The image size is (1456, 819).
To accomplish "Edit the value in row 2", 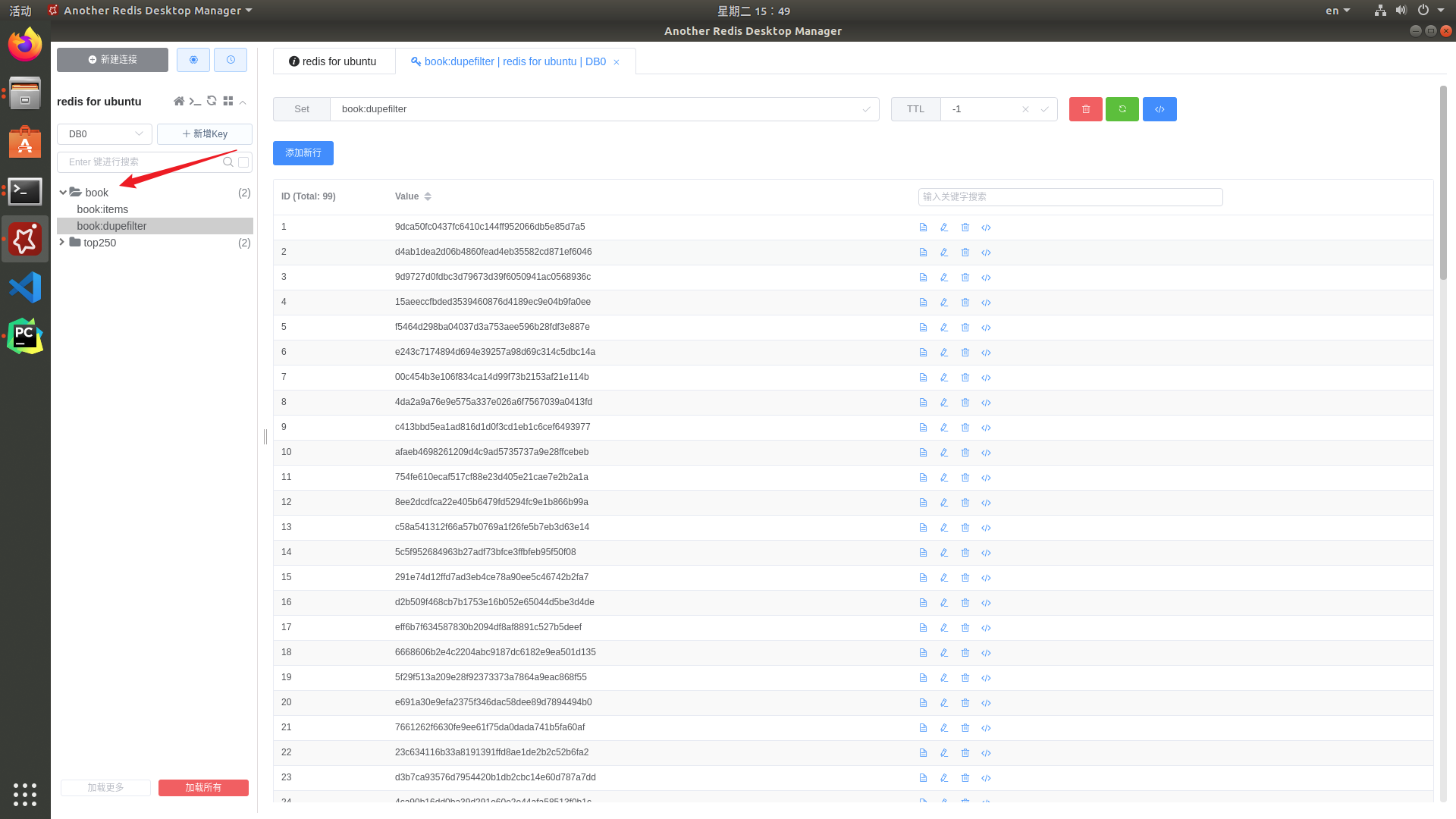I will [x=944, y=253].
